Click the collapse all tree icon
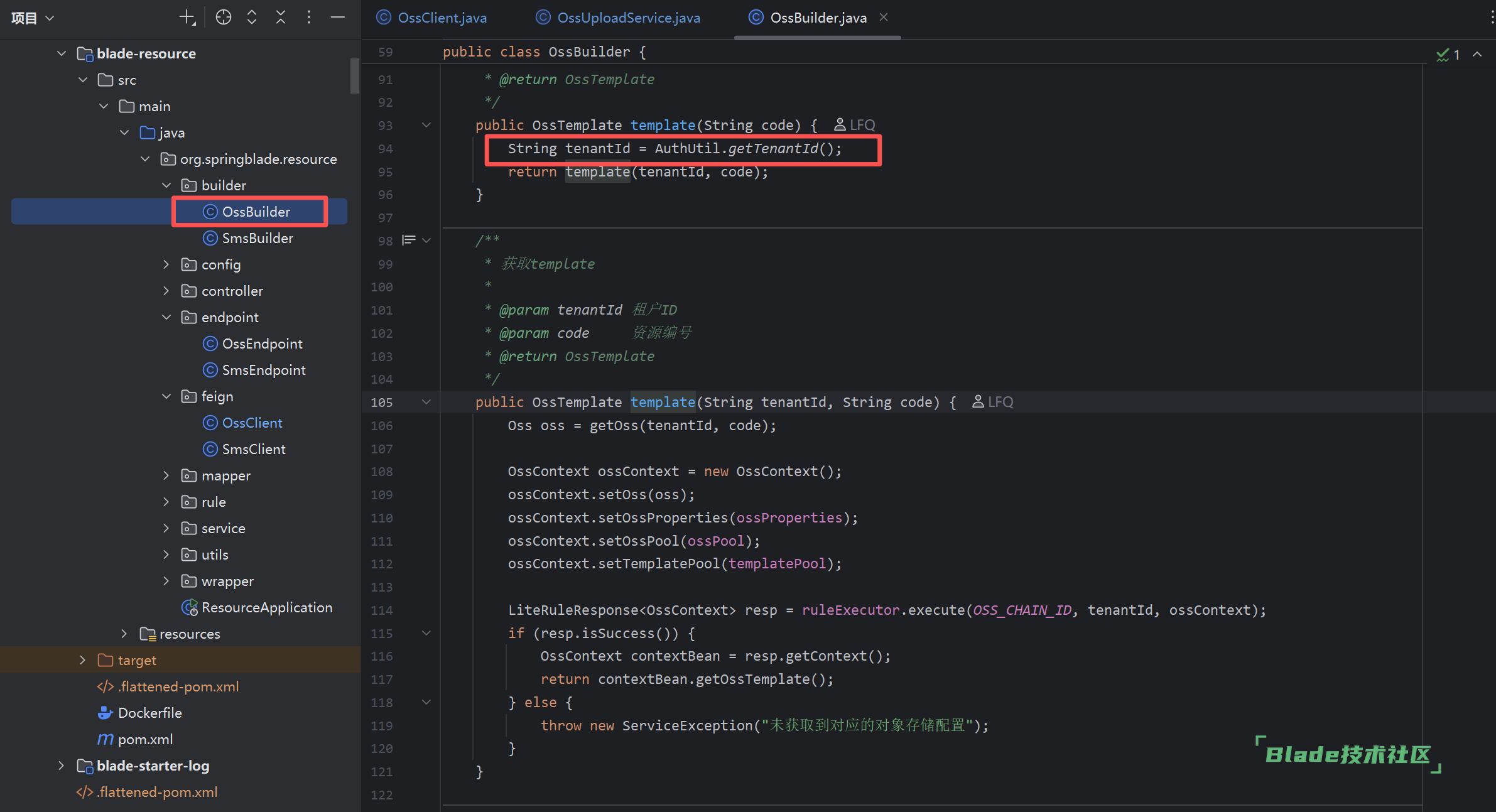 pyautogui.click(x=281, y=18)
